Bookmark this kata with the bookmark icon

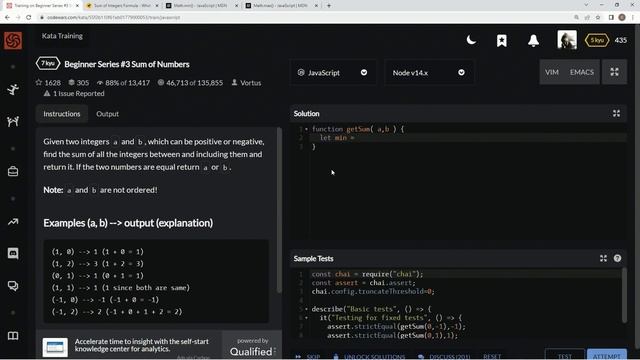[x=502, y=40]
